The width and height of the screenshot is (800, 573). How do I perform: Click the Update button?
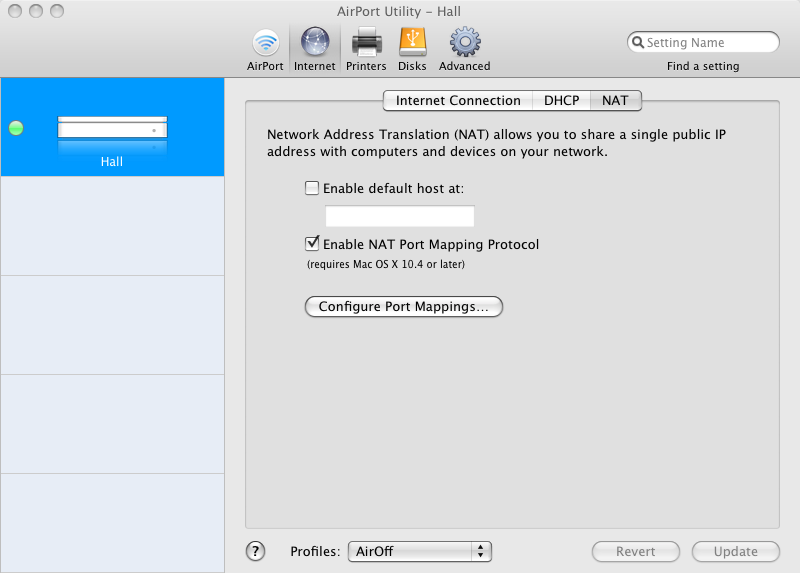click(x=736, y=552)
